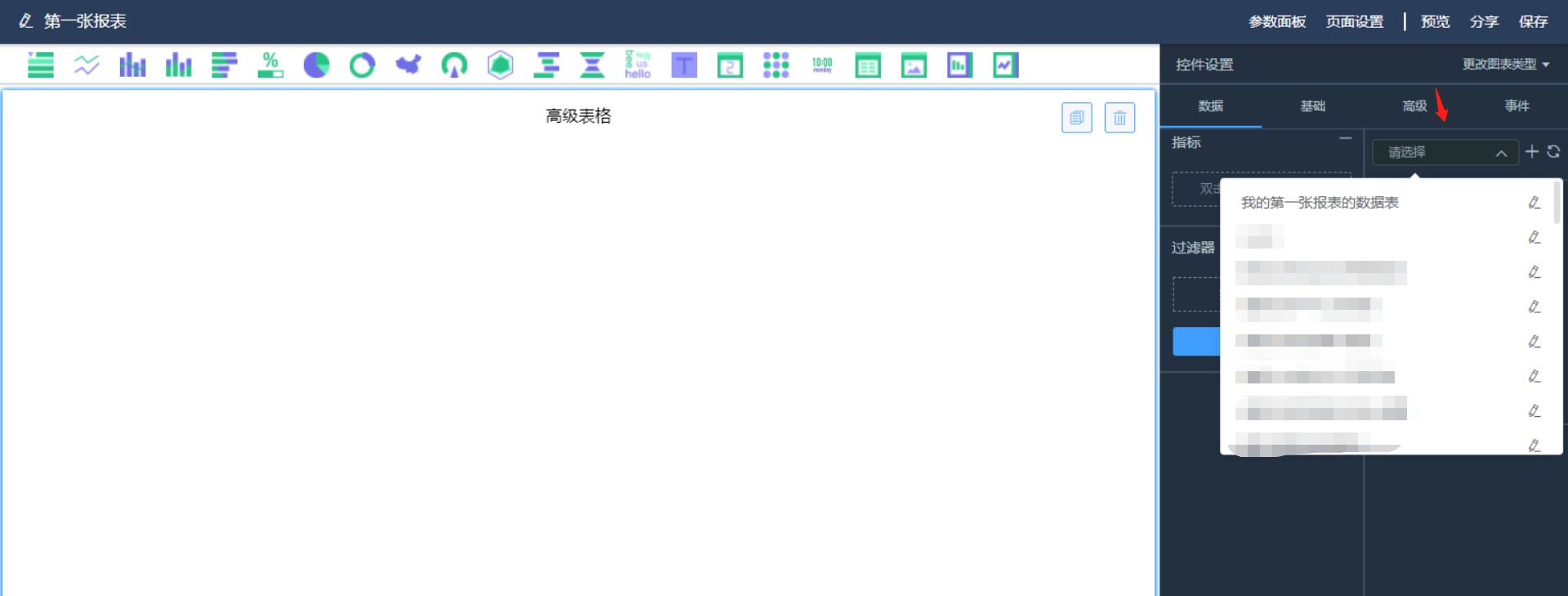Click the 高级表格 widget title

pyautogui.click(x=579, y=116)
